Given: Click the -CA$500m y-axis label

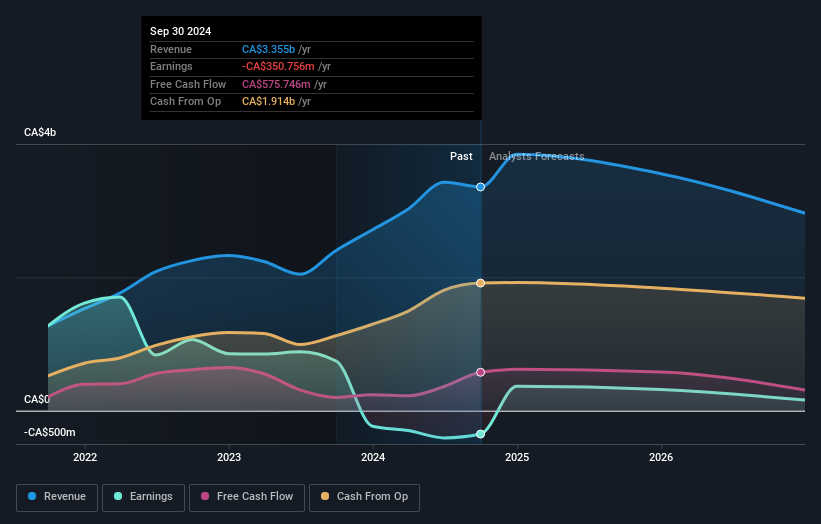Looking at the screenshot, I should 50,432.
